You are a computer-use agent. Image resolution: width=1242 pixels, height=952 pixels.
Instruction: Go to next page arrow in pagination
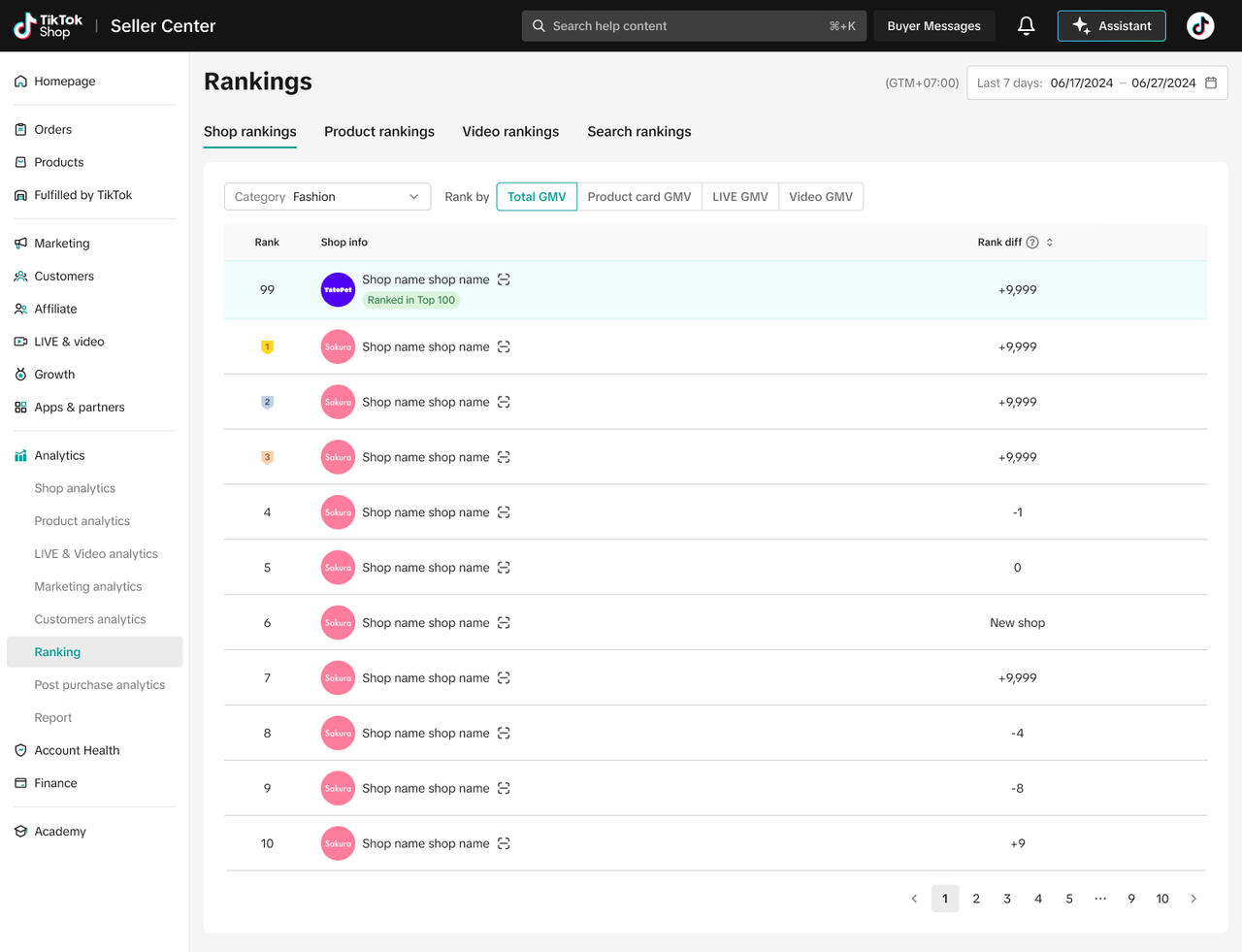pos(1193,899)
